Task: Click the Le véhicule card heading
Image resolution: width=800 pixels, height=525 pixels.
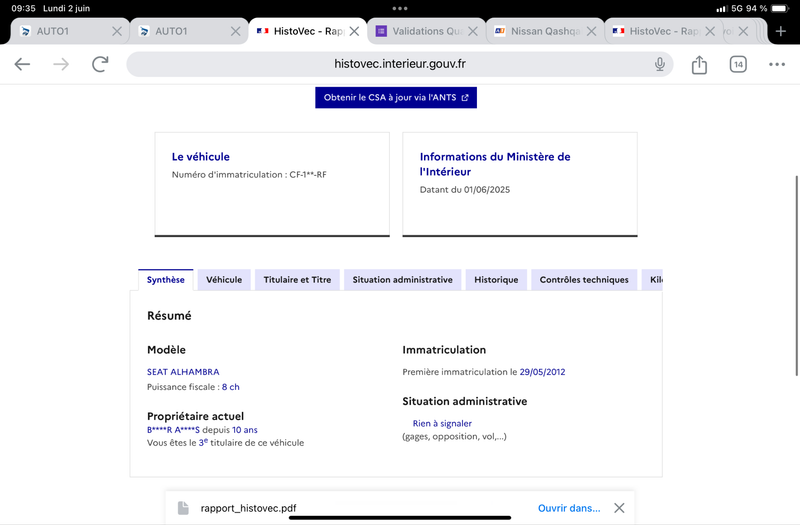Action: click(201, 157)
